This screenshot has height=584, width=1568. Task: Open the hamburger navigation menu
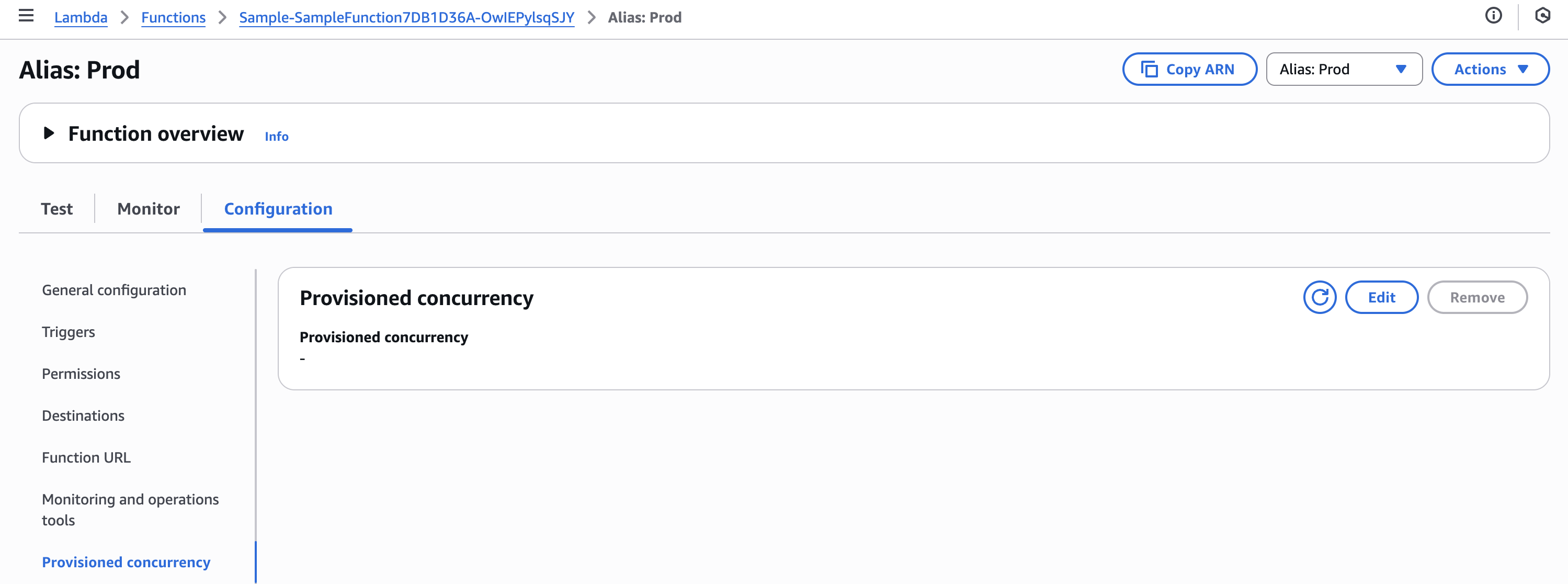26,16
